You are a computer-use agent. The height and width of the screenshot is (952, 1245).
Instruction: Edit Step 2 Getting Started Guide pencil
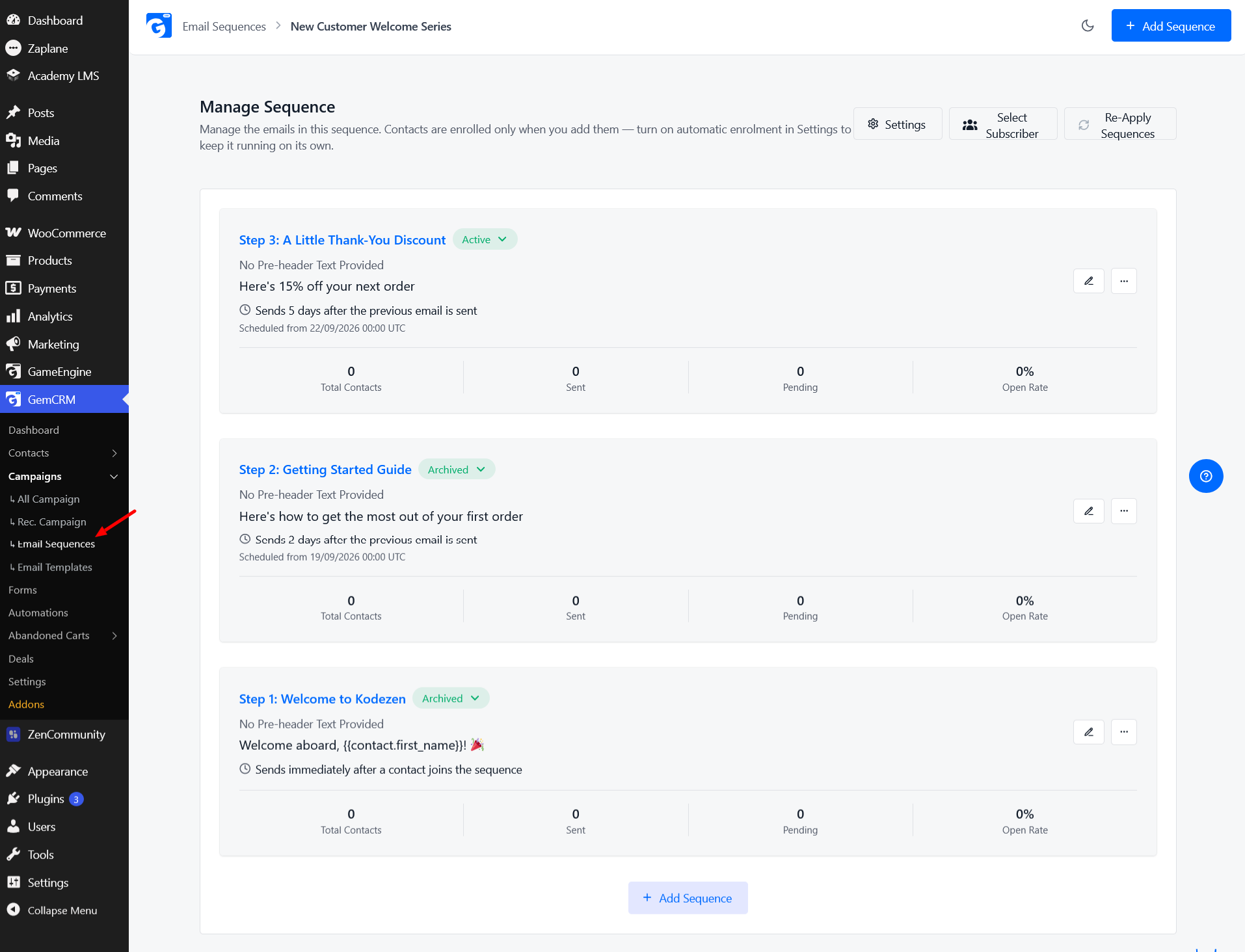point(1089,511)
